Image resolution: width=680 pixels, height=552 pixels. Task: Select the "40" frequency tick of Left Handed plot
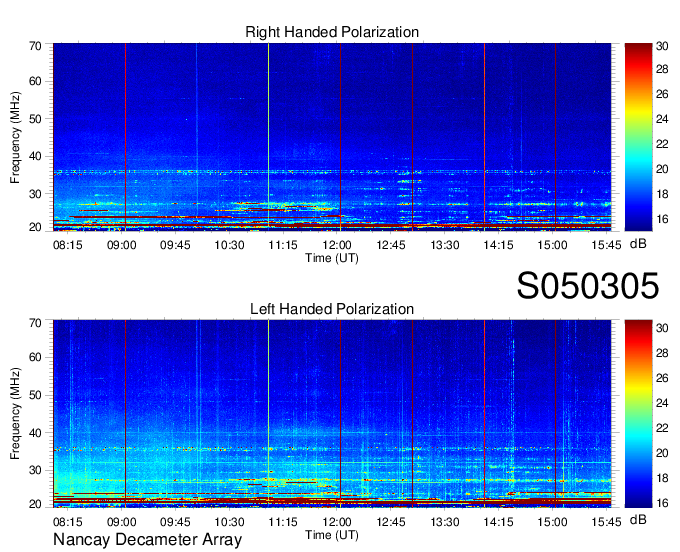[x=35, y=433]
